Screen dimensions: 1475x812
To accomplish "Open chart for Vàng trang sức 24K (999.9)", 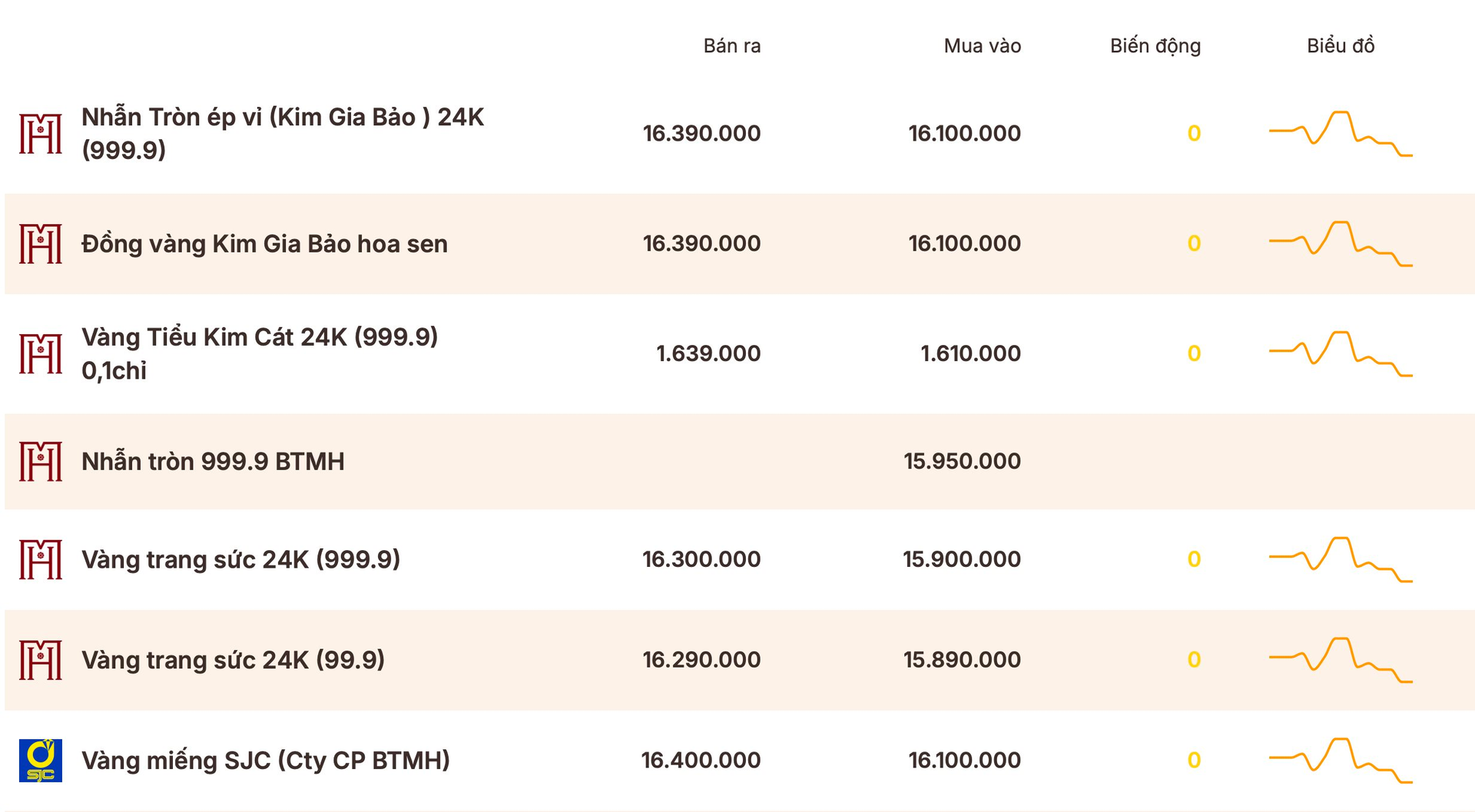I will pos(1341,559).
